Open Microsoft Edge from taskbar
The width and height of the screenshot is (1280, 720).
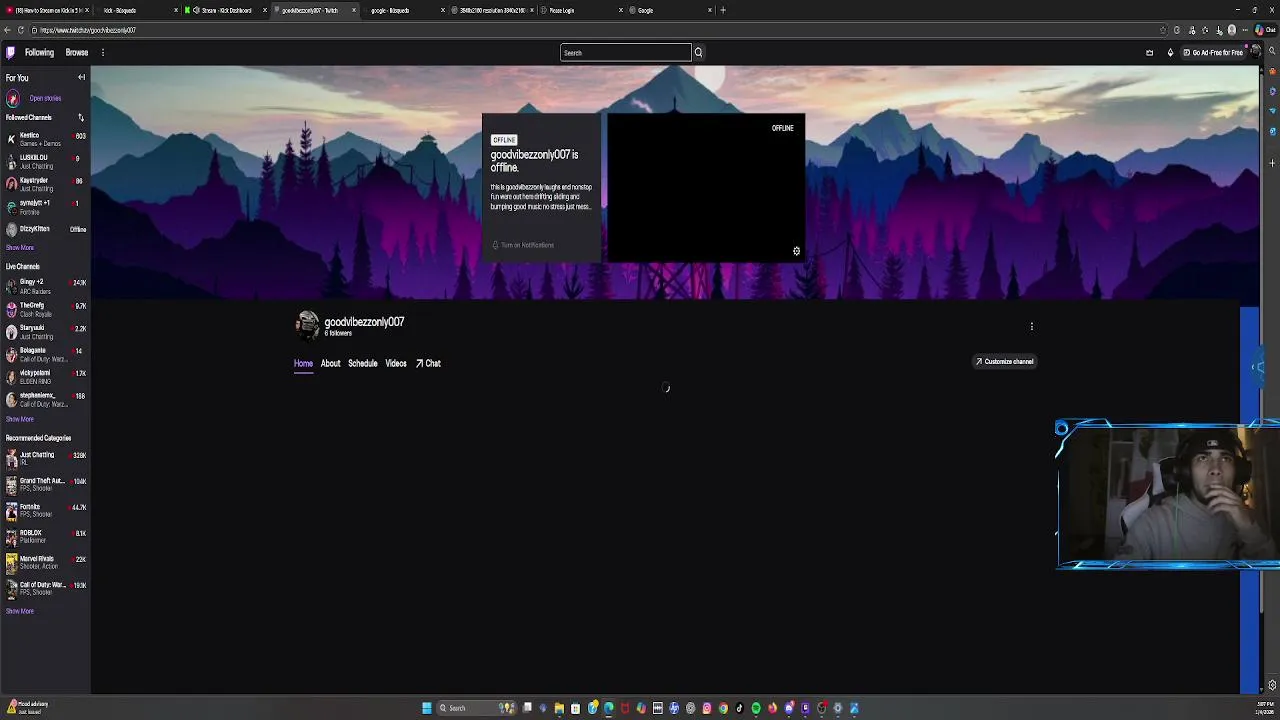point(609,708)
